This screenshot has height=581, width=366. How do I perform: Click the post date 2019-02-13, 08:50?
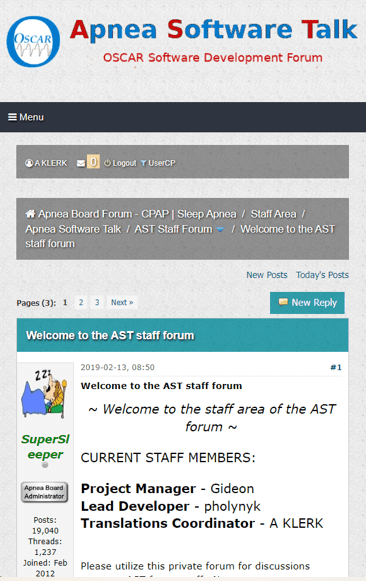click(117, 367)
